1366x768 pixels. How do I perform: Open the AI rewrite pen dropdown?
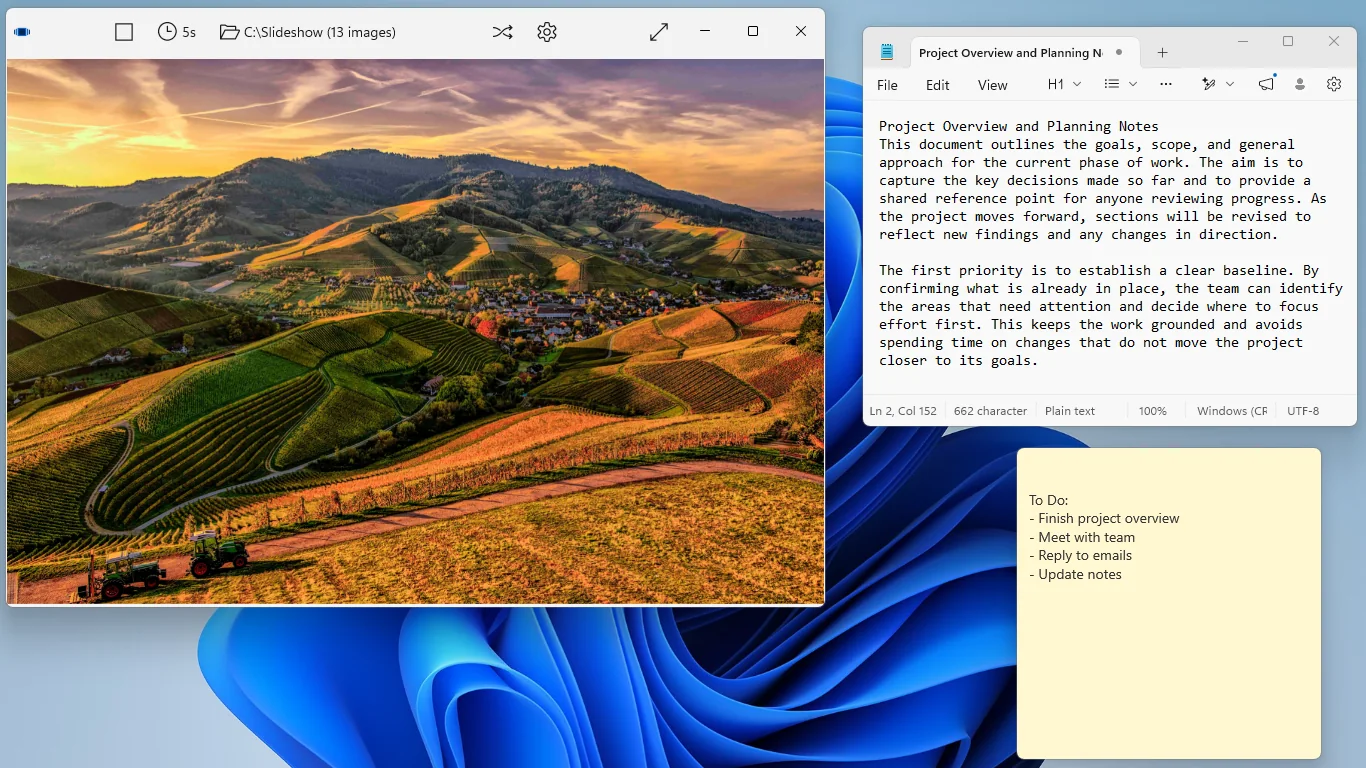(x=1218, y=84)
